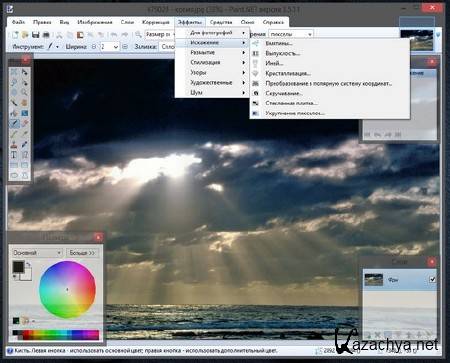Select the Text tool
The width and height of the screenshot is (450, 363).
tap(14, 155)
